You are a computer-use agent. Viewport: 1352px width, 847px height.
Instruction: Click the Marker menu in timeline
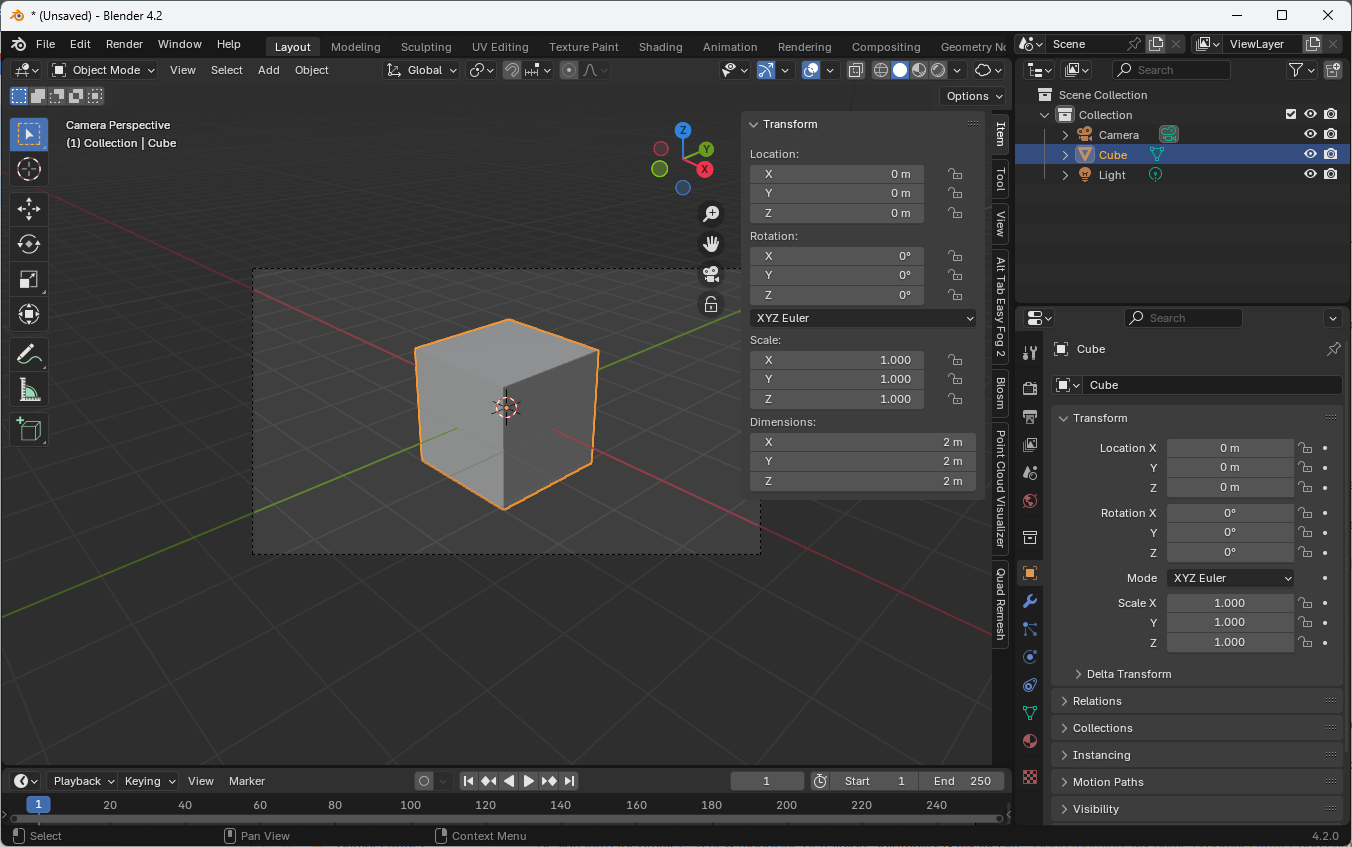point(247,781)
